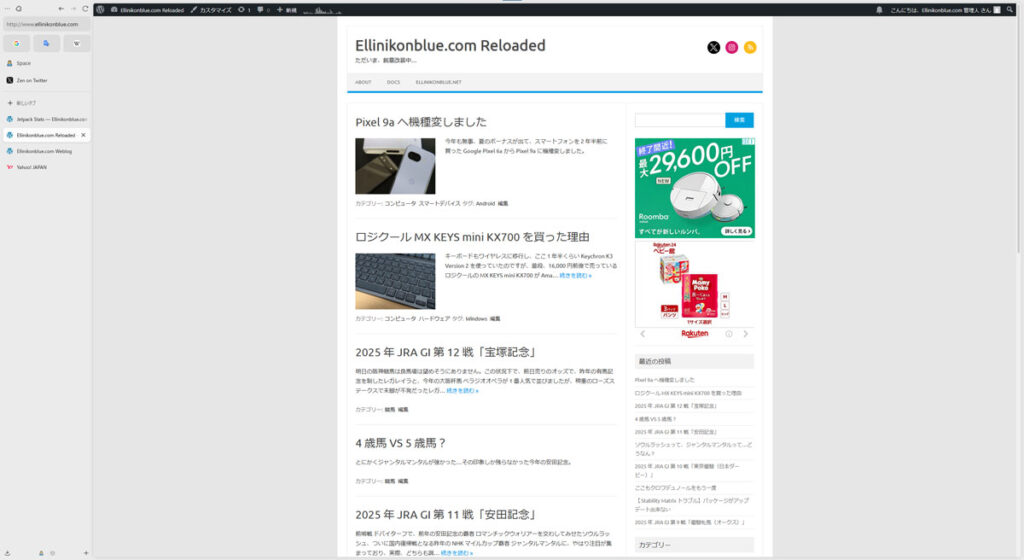Viewport: 1024px width, 560px height.
Task: Go to previous Rakuten ad with left arrow
Action: click(x=643, y=334)
